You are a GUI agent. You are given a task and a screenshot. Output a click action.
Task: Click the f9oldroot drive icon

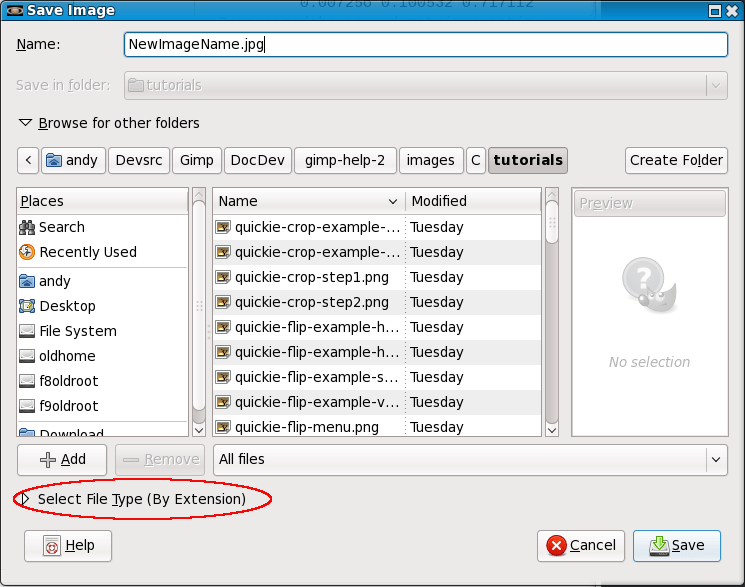(27, 406)
